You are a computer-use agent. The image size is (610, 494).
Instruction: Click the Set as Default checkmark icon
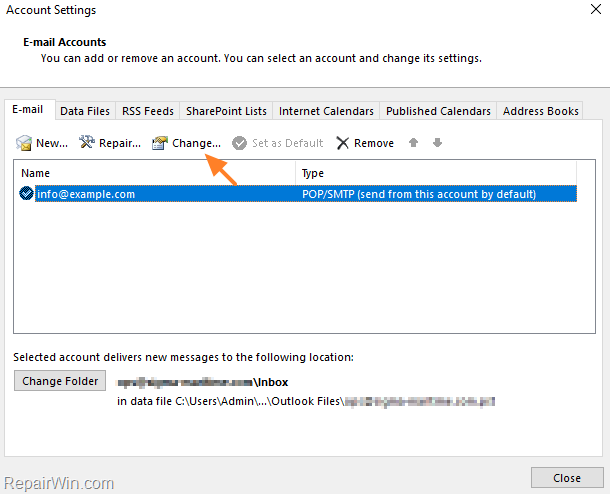[239, 143]
